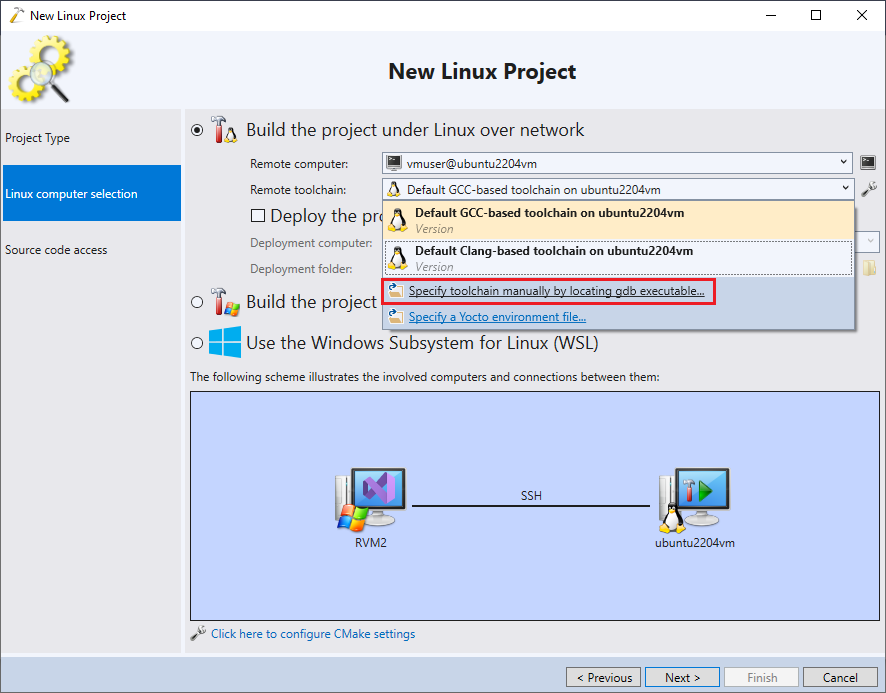Click the hammer-penguin icon for Linux network build

click(224, 129)
